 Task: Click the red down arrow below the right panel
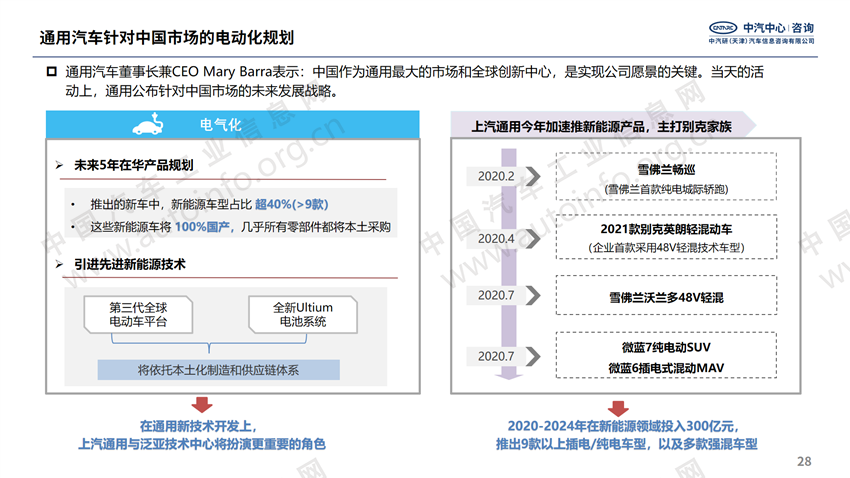(618, 409)
